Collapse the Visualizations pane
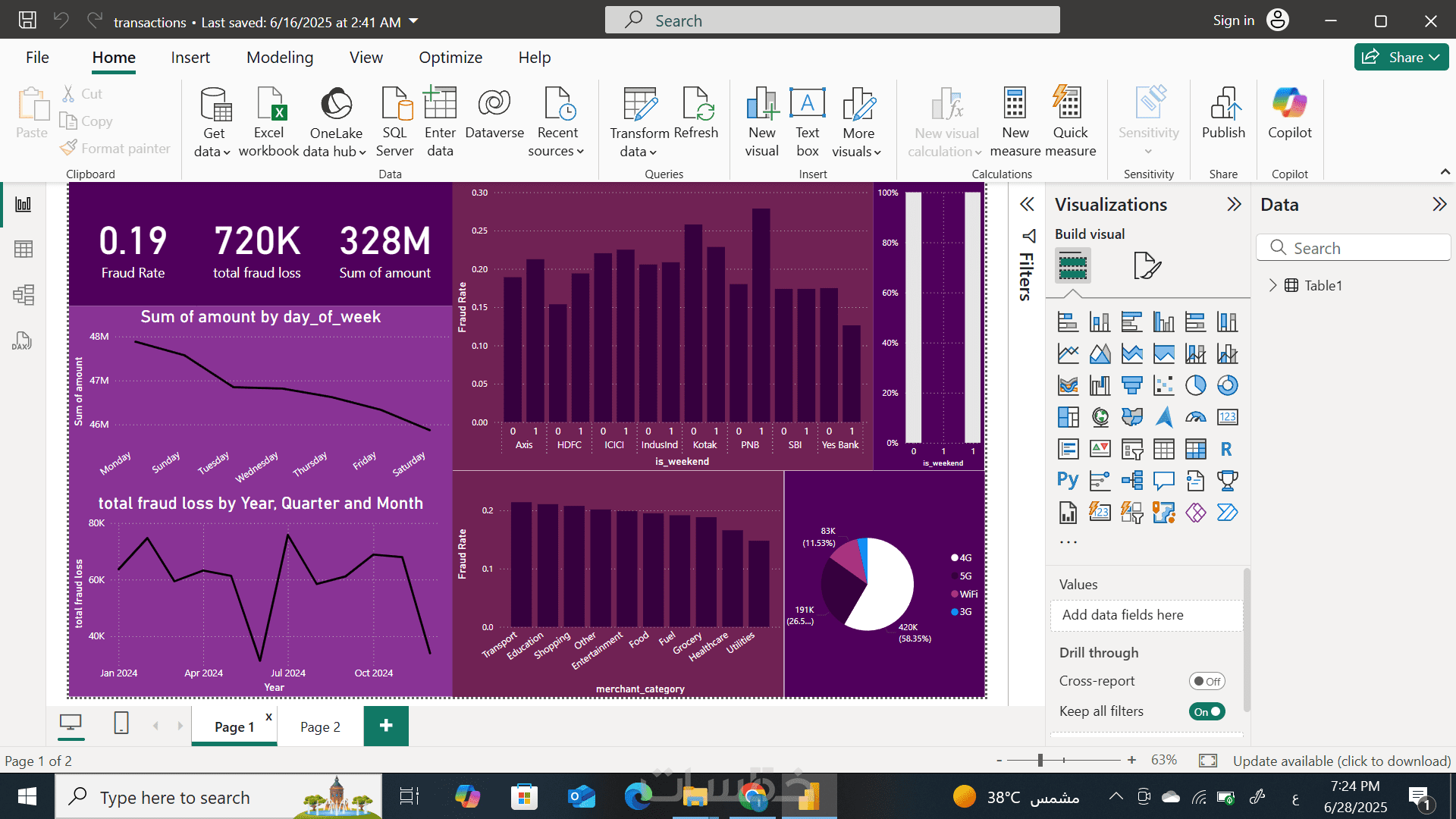This screenshot has height=819, width=1456. coord(1234,204)
